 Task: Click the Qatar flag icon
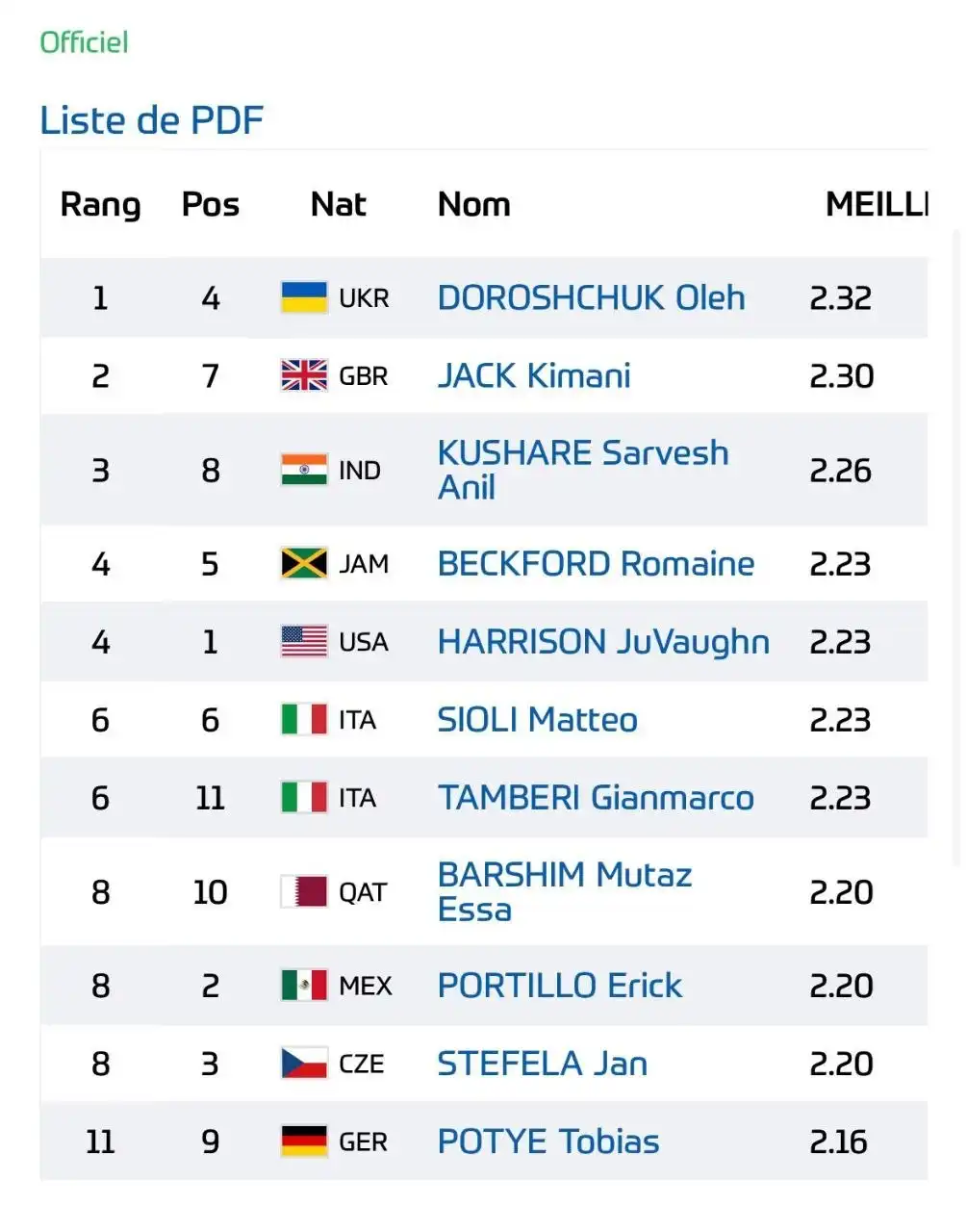point(304,891)
